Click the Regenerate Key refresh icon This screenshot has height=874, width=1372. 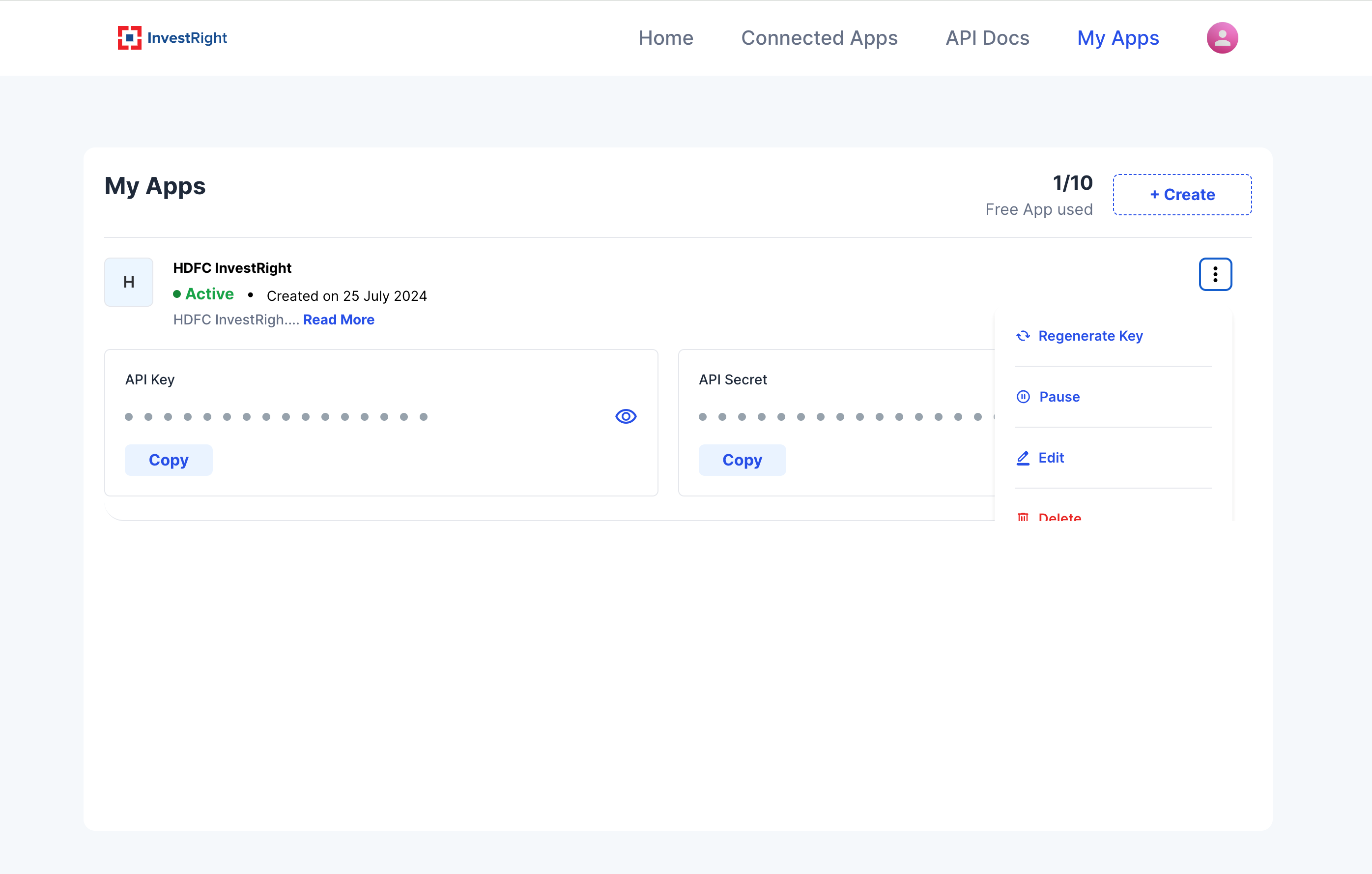tap(1023, 336)
